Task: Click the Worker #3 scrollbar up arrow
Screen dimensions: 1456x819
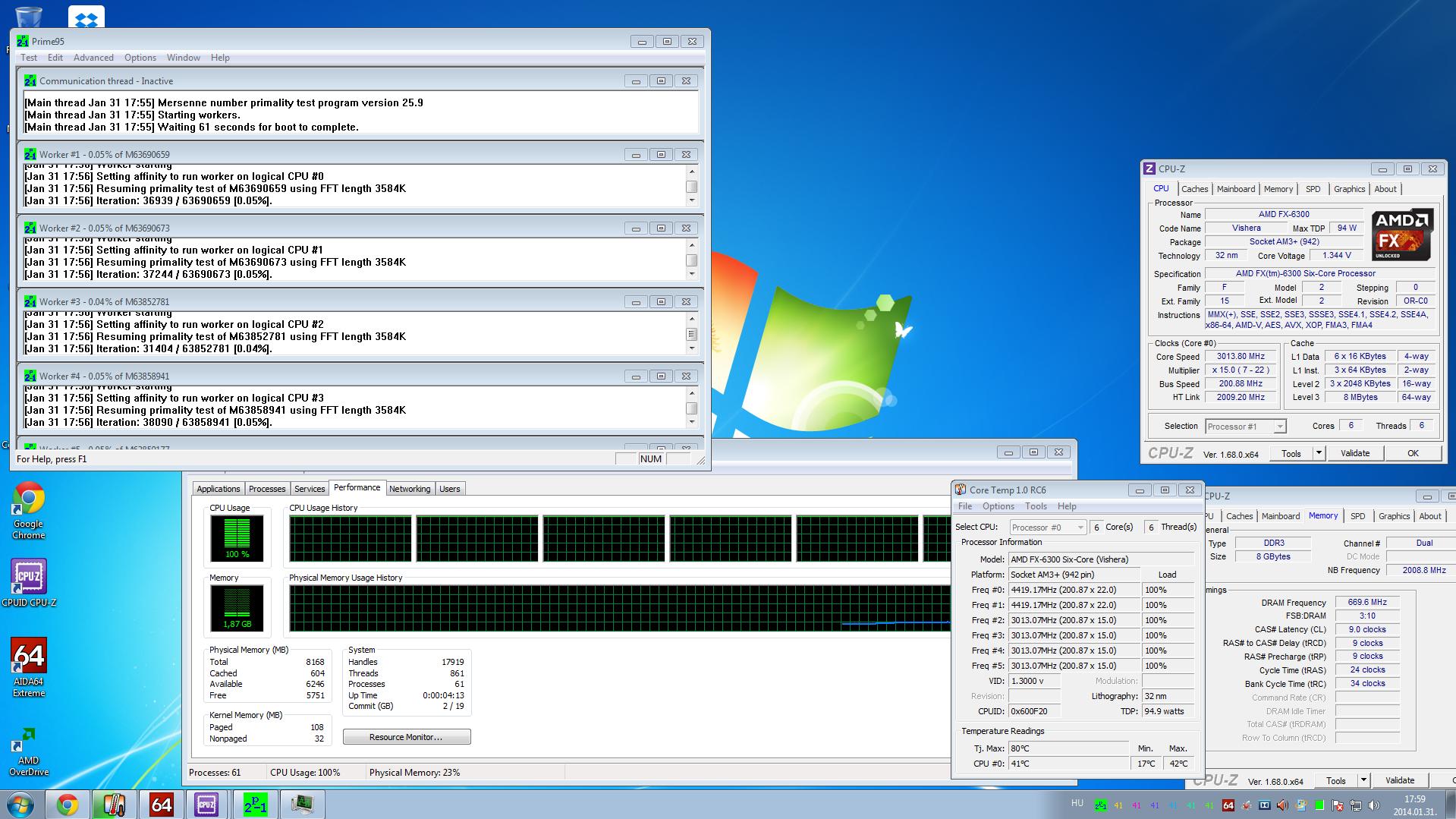Action: (x=691, y=319)
